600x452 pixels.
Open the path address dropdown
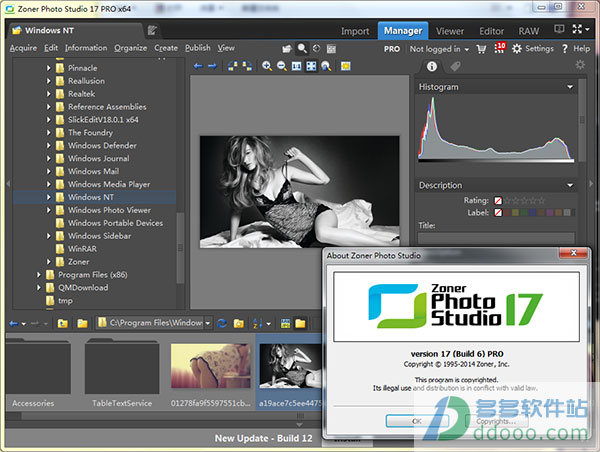tap(208, 323)
